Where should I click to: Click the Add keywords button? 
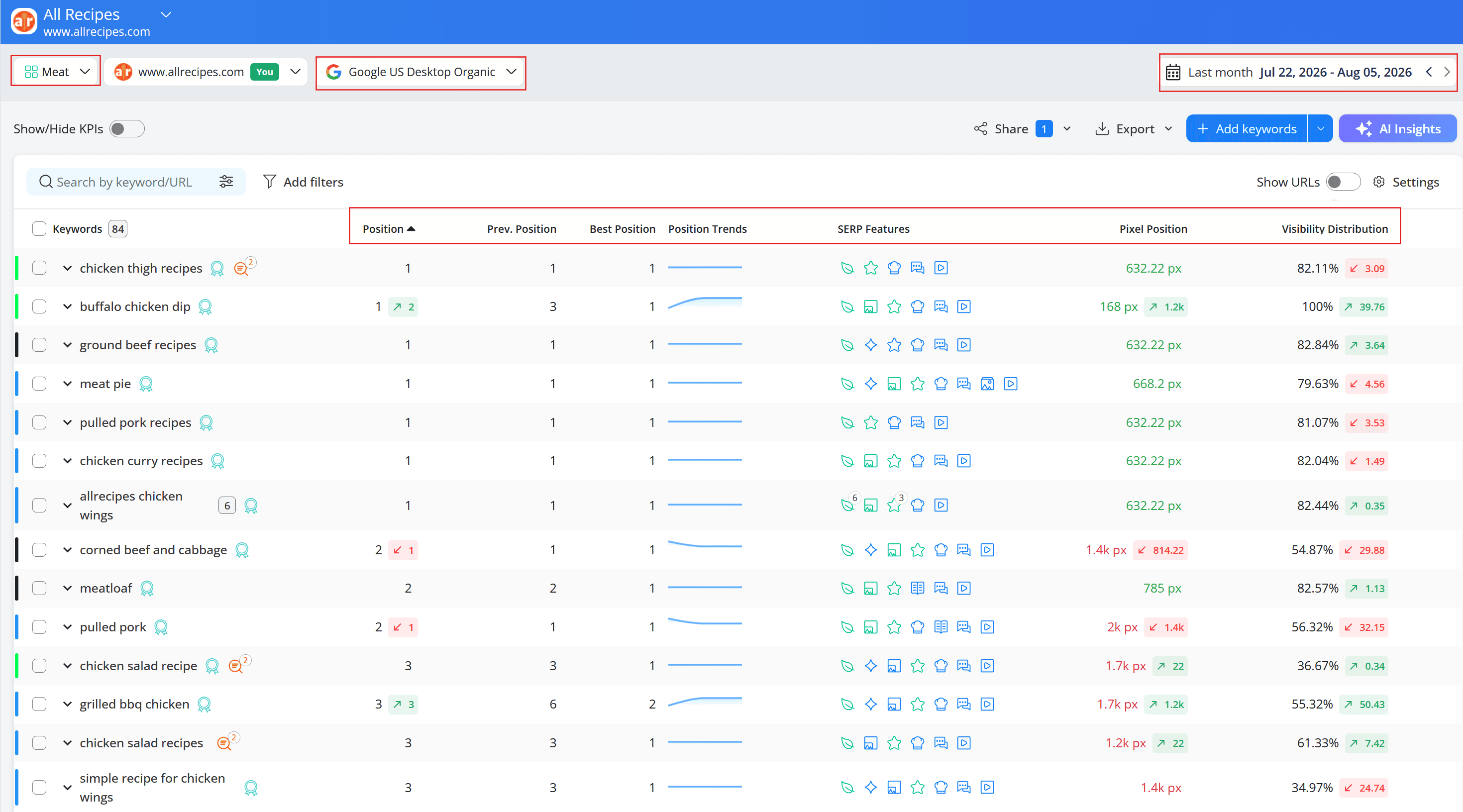[x=1247, y=129]
